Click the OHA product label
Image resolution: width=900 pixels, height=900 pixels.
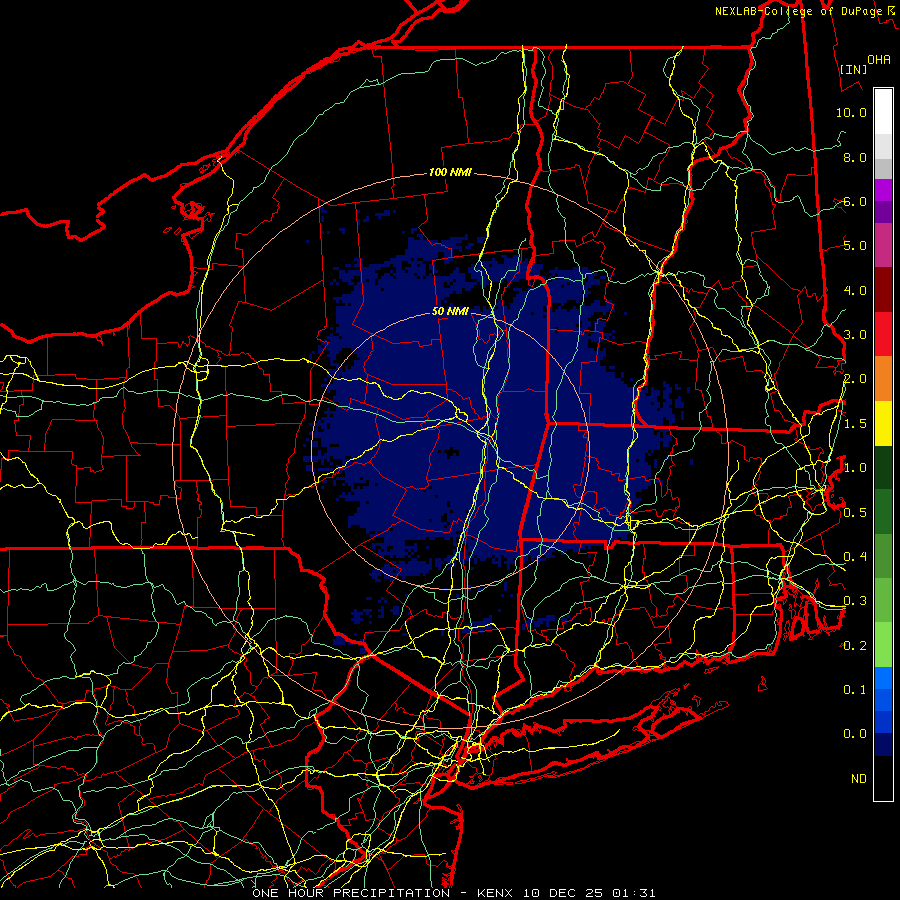point(879,60)
